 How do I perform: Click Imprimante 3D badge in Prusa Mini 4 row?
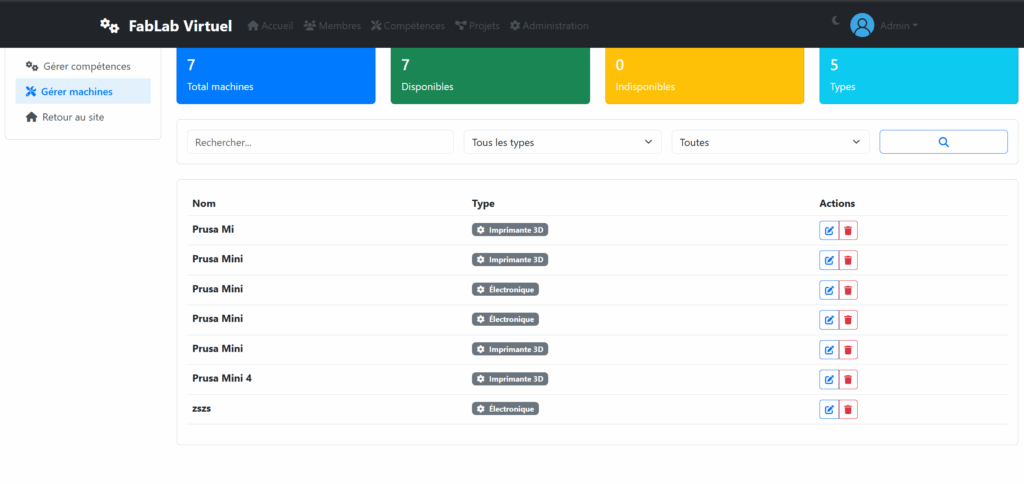510,379
